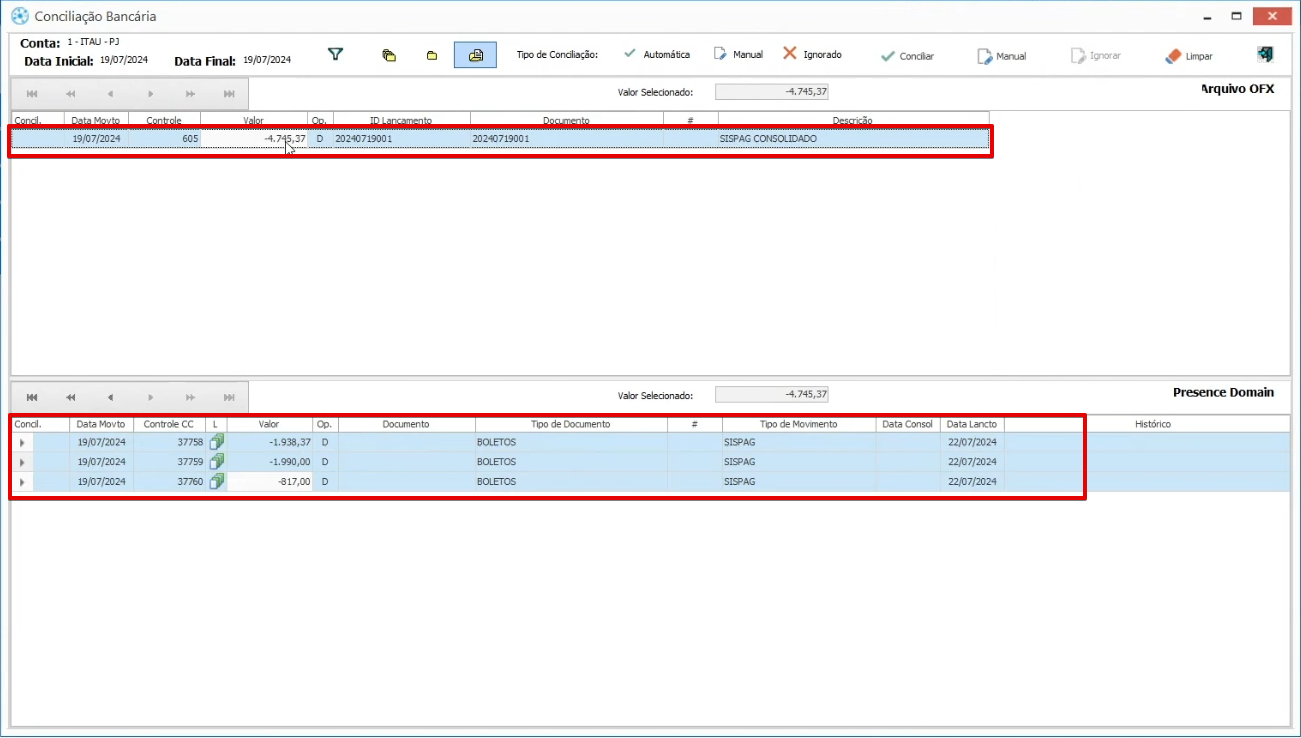
Task: Click the Ignorado red X legend
Action: tap(812, 55)
